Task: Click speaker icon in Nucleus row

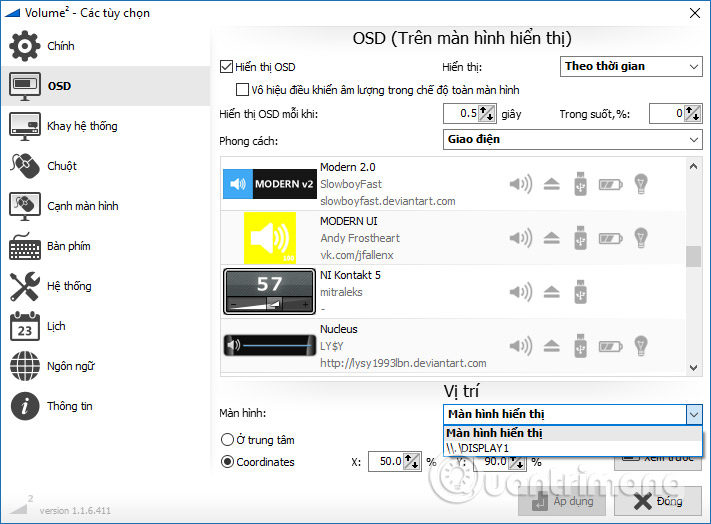Action: pyautogui.click(x=521, y=346)
